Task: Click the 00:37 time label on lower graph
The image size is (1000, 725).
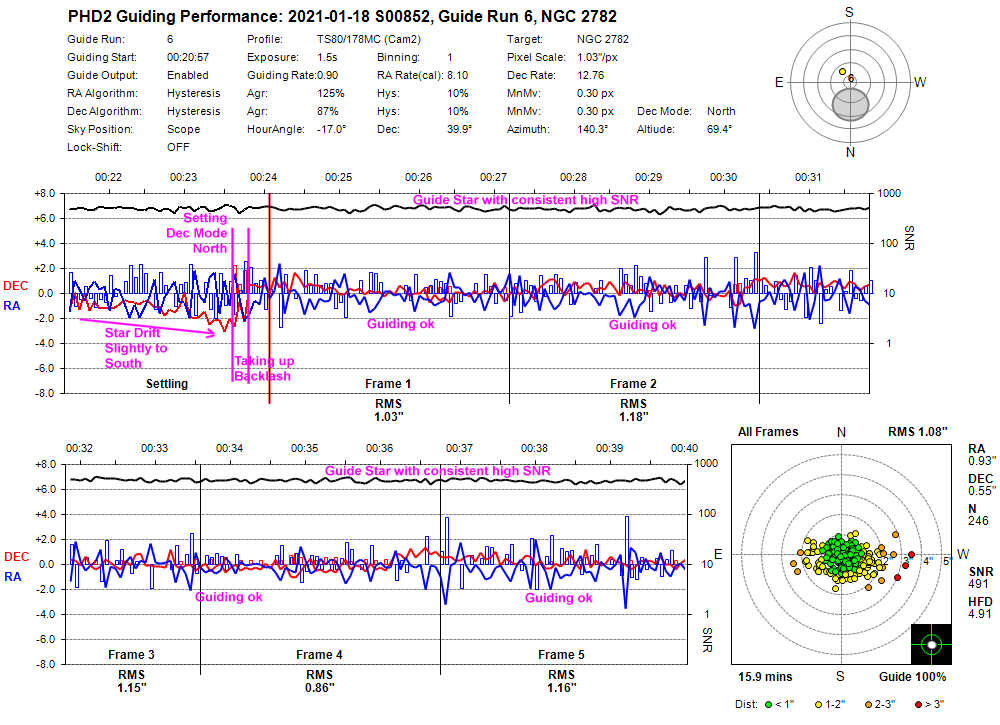Action: [x=459, y=448]
